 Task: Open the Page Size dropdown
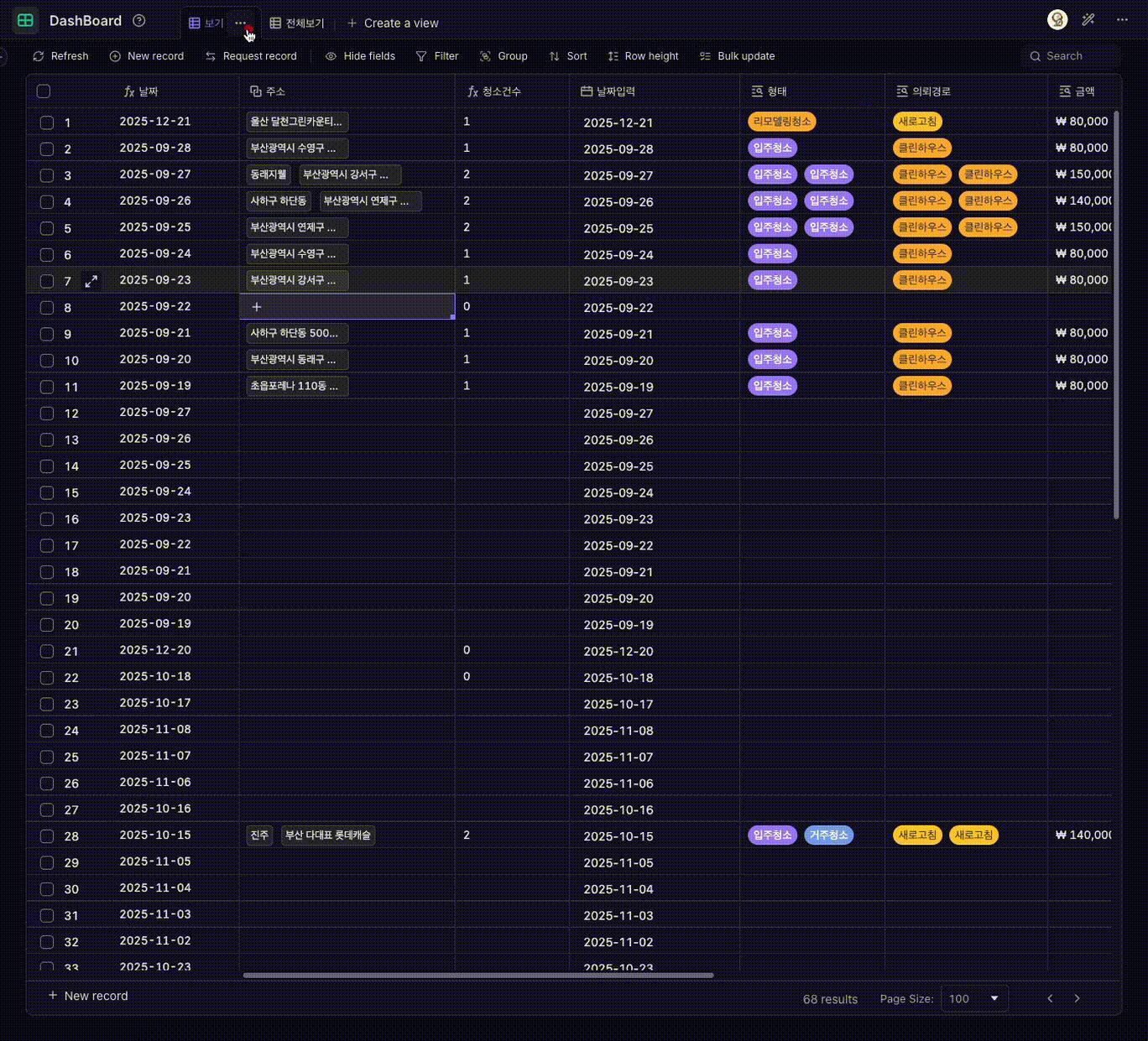974,998
